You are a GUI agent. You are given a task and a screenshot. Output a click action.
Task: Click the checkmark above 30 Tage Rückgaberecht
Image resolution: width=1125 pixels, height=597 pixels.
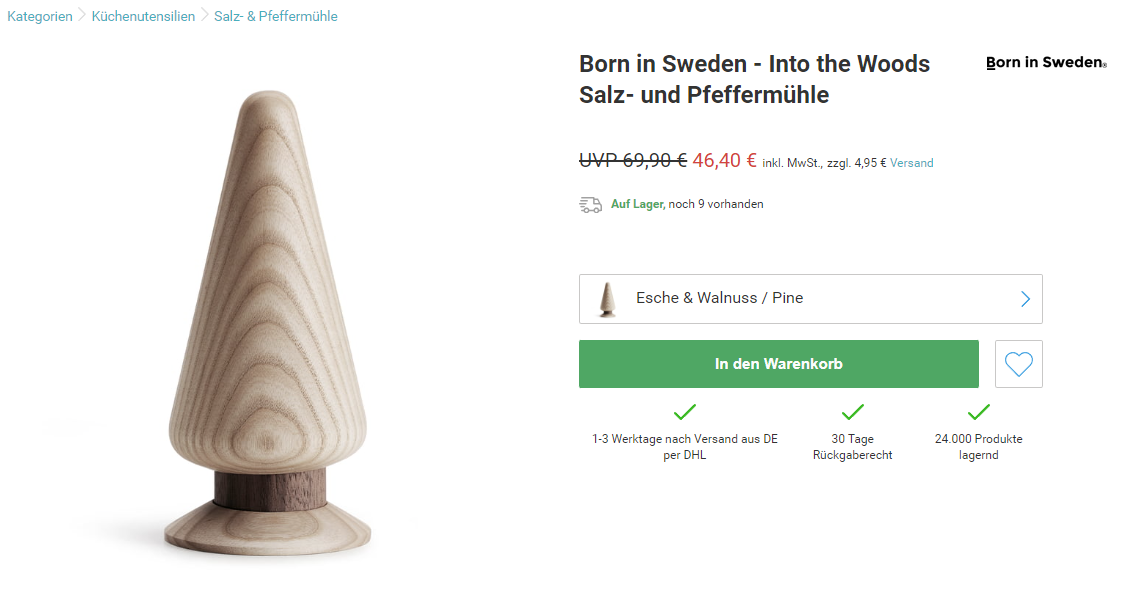pos(852,412)
